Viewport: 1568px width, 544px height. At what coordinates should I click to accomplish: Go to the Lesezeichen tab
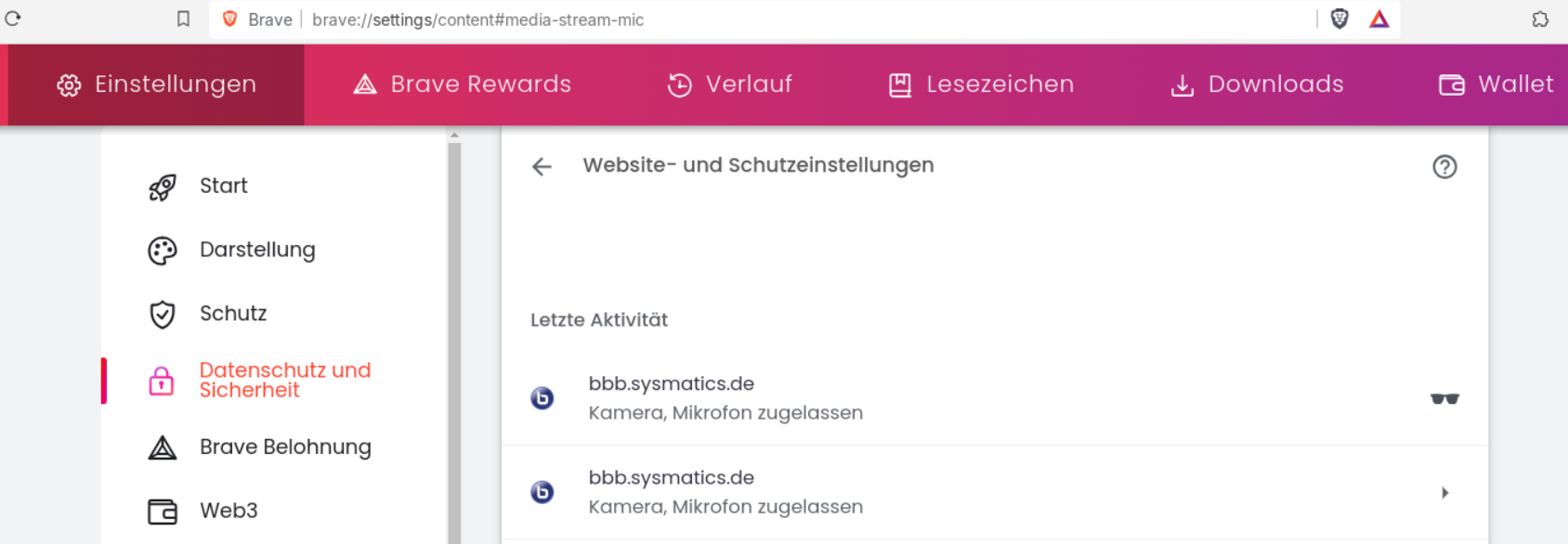pos(981,84)
